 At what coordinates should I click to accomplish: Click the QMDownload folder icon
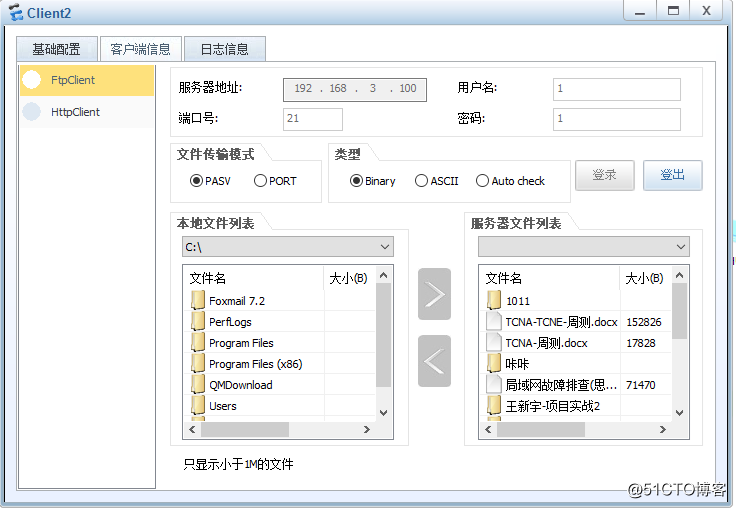coord(198,384)
